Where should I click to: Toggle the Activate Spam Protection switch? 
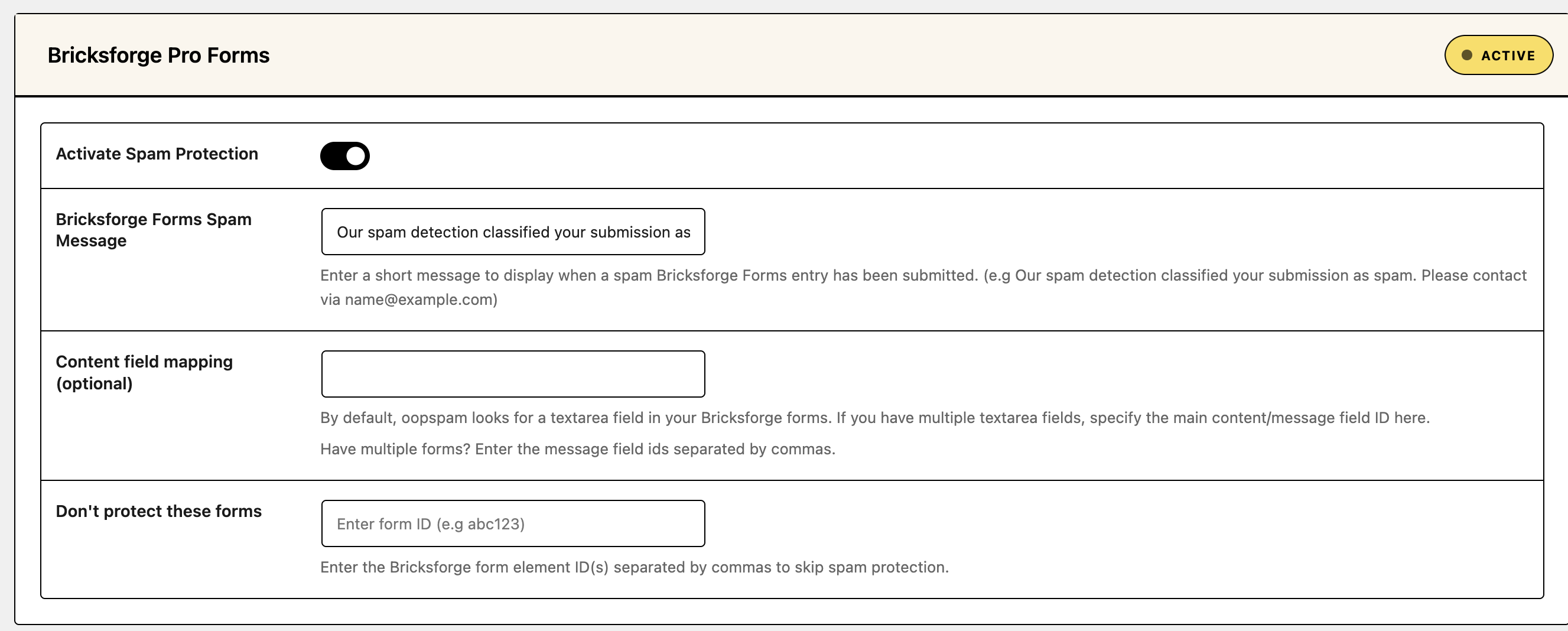(344, 156)
